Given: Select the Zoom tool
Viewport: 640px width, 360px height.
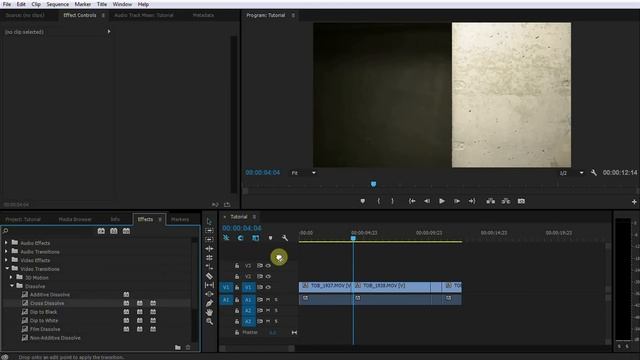Looking at the screenshot, I should pyautogui.click(x=209, y=322).
